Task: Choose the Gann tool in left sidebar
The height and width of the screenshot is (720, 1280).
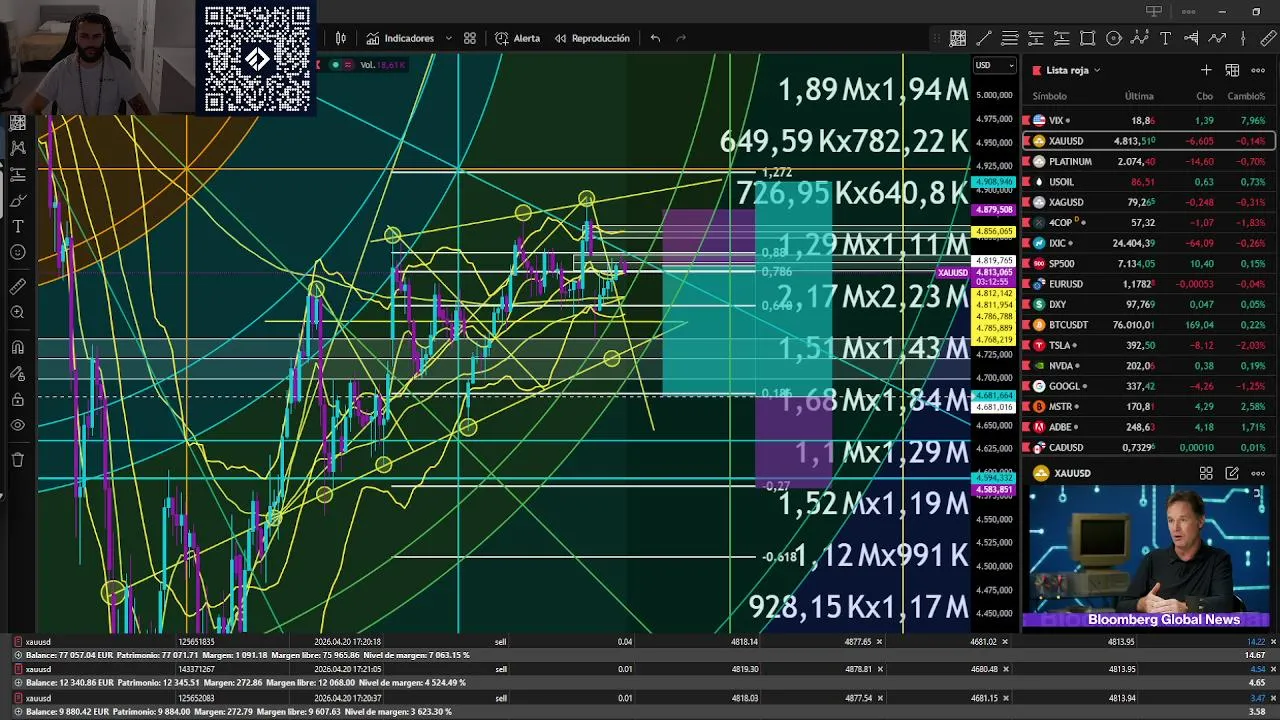Action: tap(18, 122)
